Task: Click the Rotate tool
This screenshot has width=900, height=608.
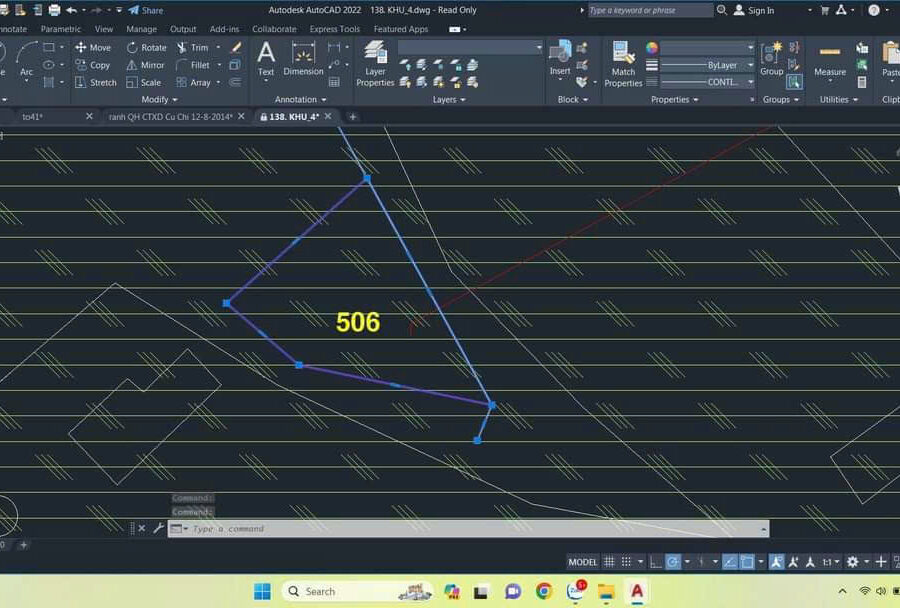Action: pyautogui.click(x=146, y=47)
